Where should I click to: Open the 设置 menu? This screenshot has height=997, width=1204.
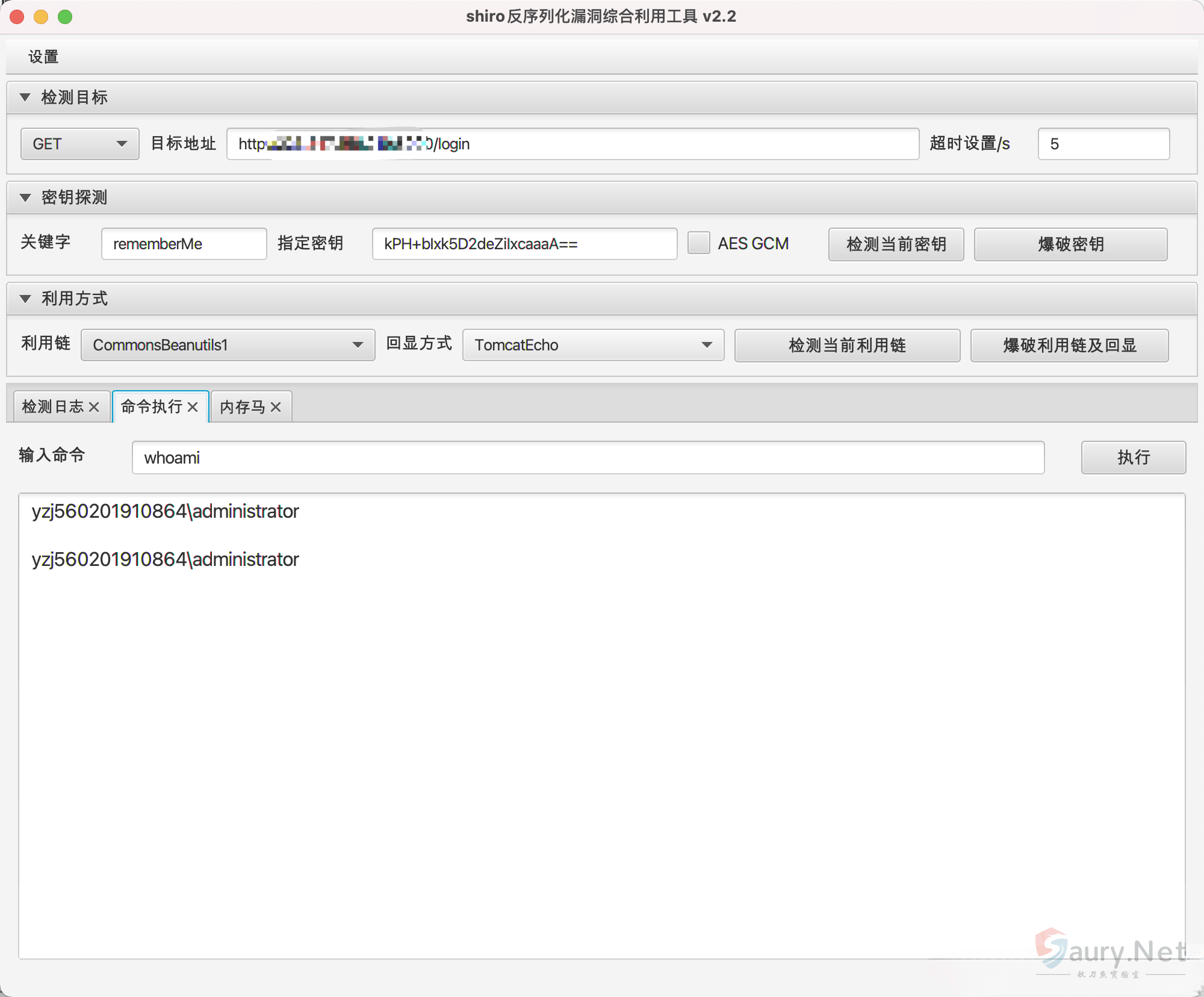click(x=43, y=57)
